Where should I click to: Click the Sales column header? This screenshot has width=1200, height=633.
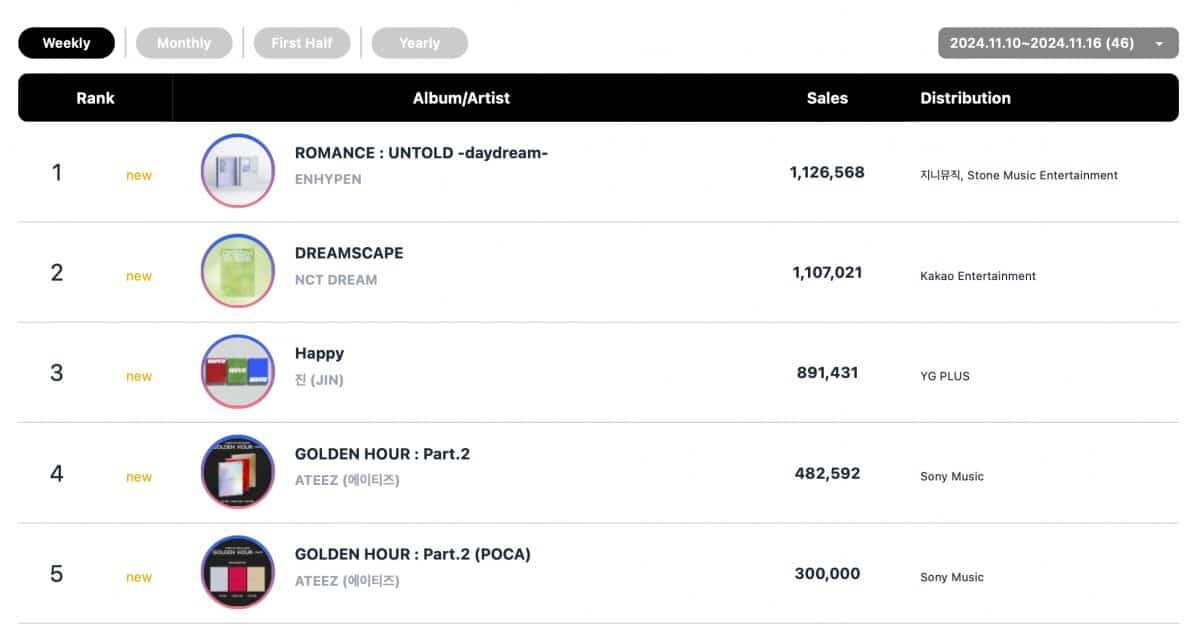click(x=827, y=98)
